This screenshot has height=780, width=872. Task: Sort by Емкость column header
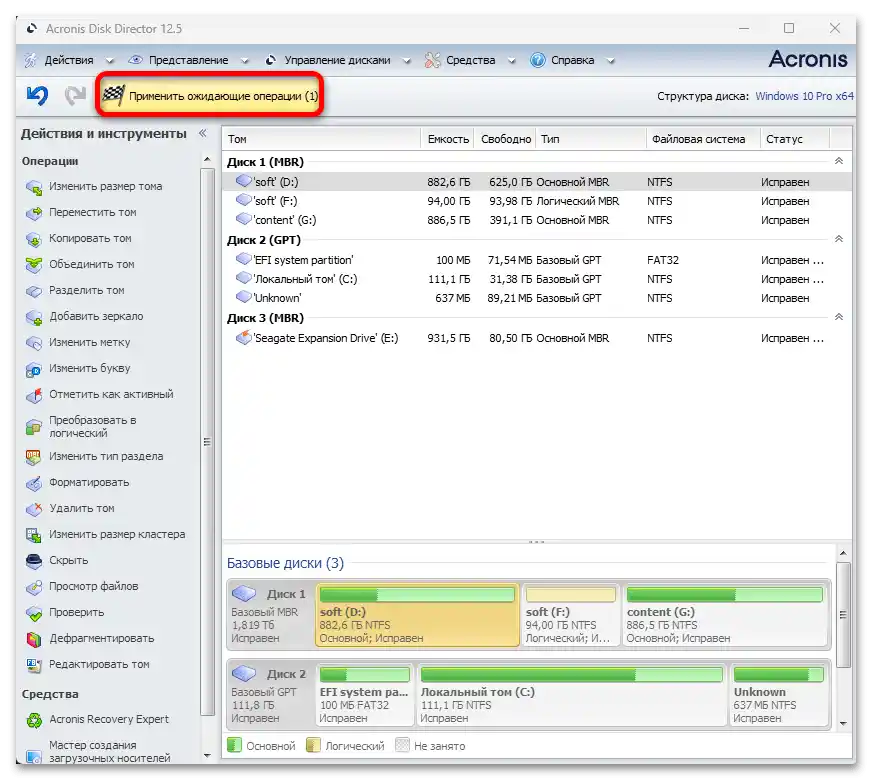click(447, 139)
